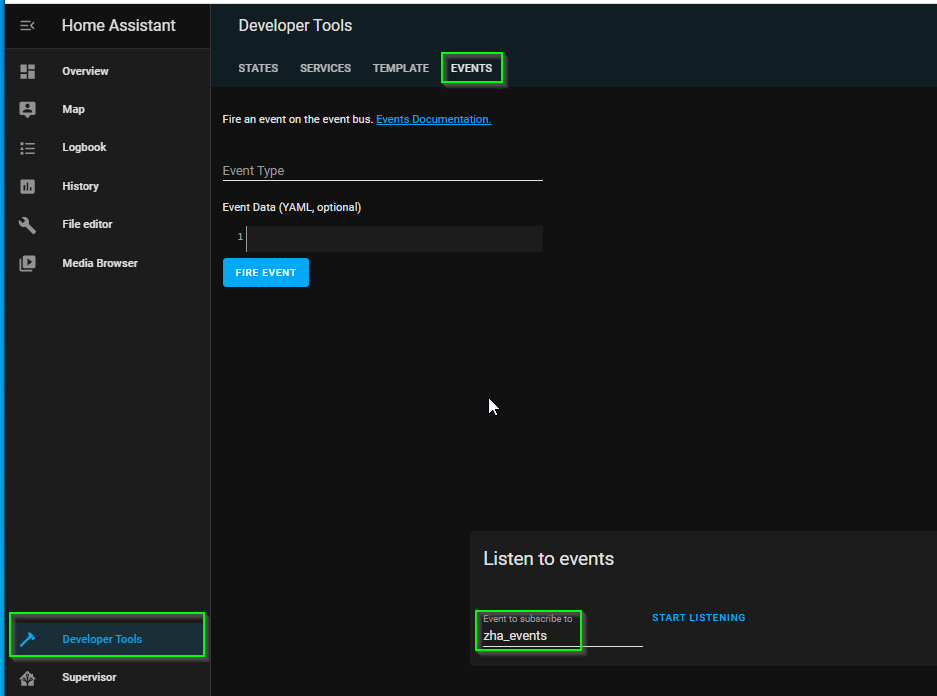Select the Events tab

click(471, 68)
